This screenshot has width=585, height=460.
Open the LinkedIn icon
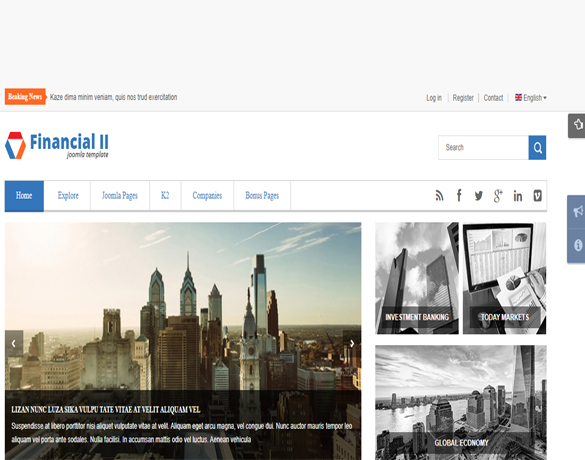pos(518,196)
